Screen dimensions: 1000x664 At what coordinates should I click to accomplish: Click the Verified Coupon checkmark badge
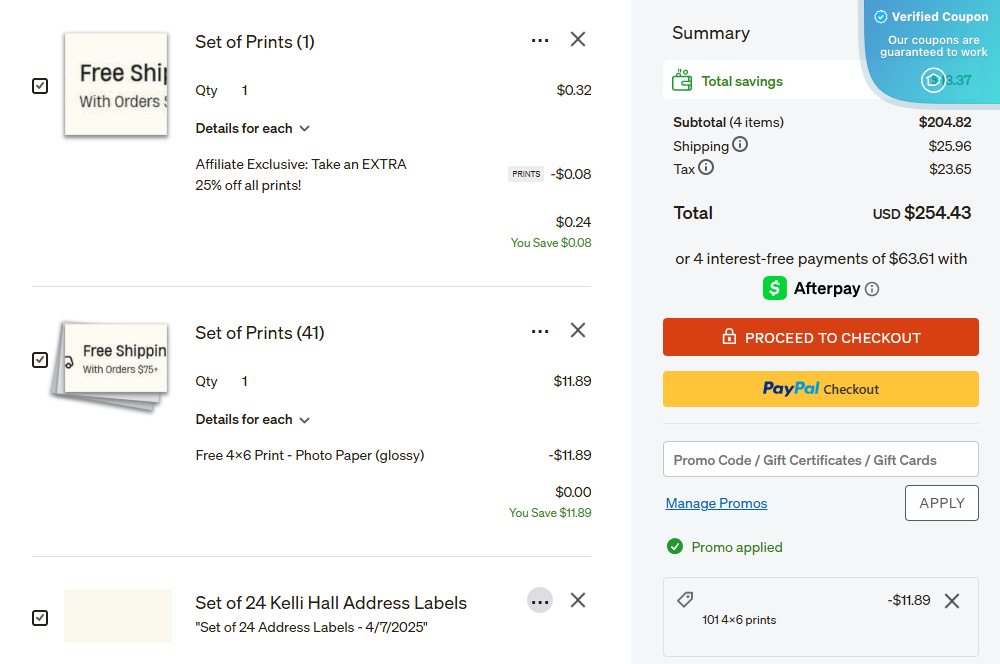tap(881, 16)
